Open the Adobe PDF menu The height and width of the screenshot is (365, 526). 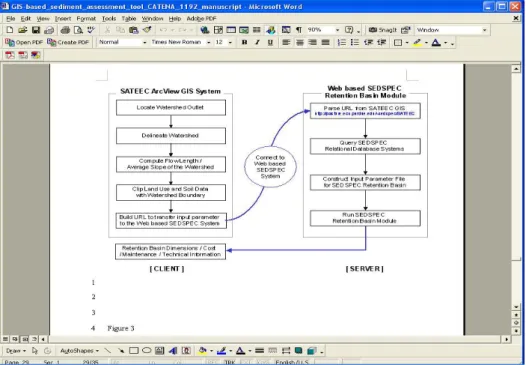click(201, 18)
